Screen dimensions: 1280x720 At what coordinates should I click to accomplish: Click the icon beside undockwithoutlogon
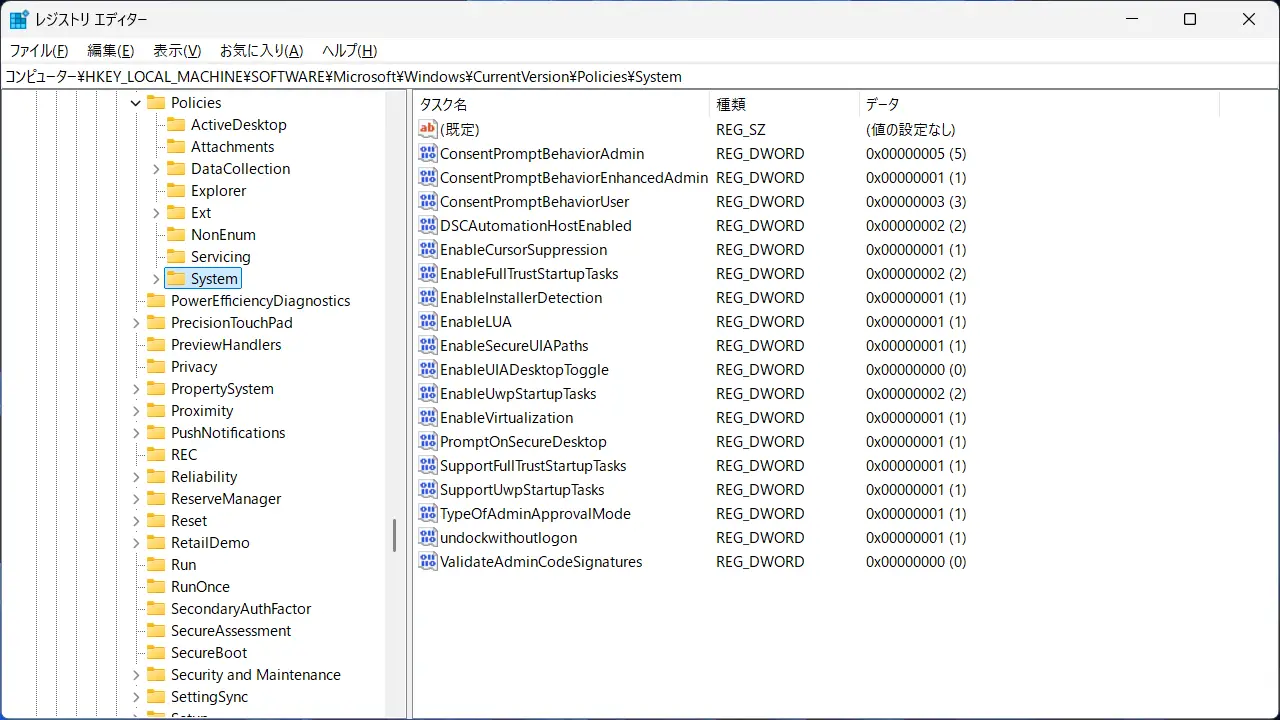[x=428, y=538]
